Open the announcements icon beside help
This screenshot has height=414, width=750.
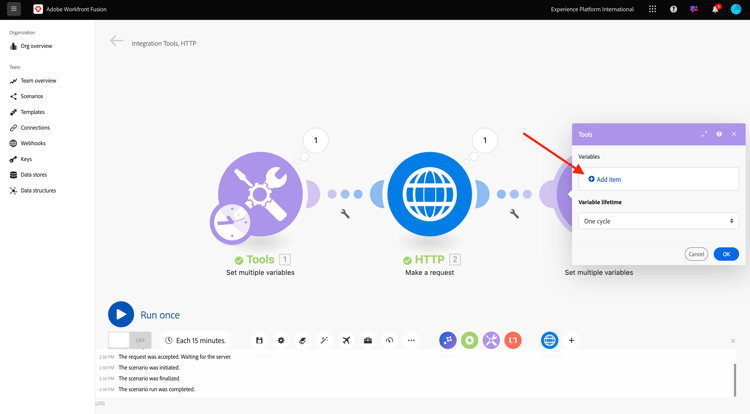[x=694, y=9]
